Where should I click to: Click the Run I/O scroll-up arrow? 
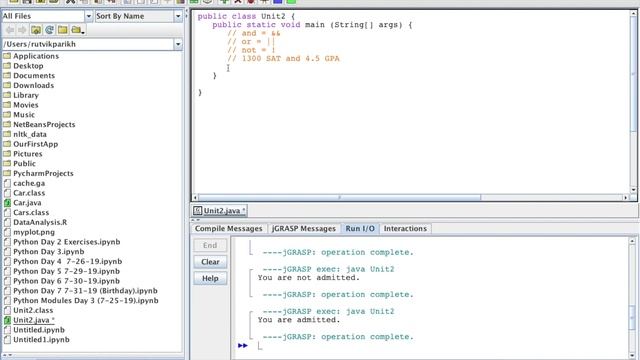(x=632, y=241)
